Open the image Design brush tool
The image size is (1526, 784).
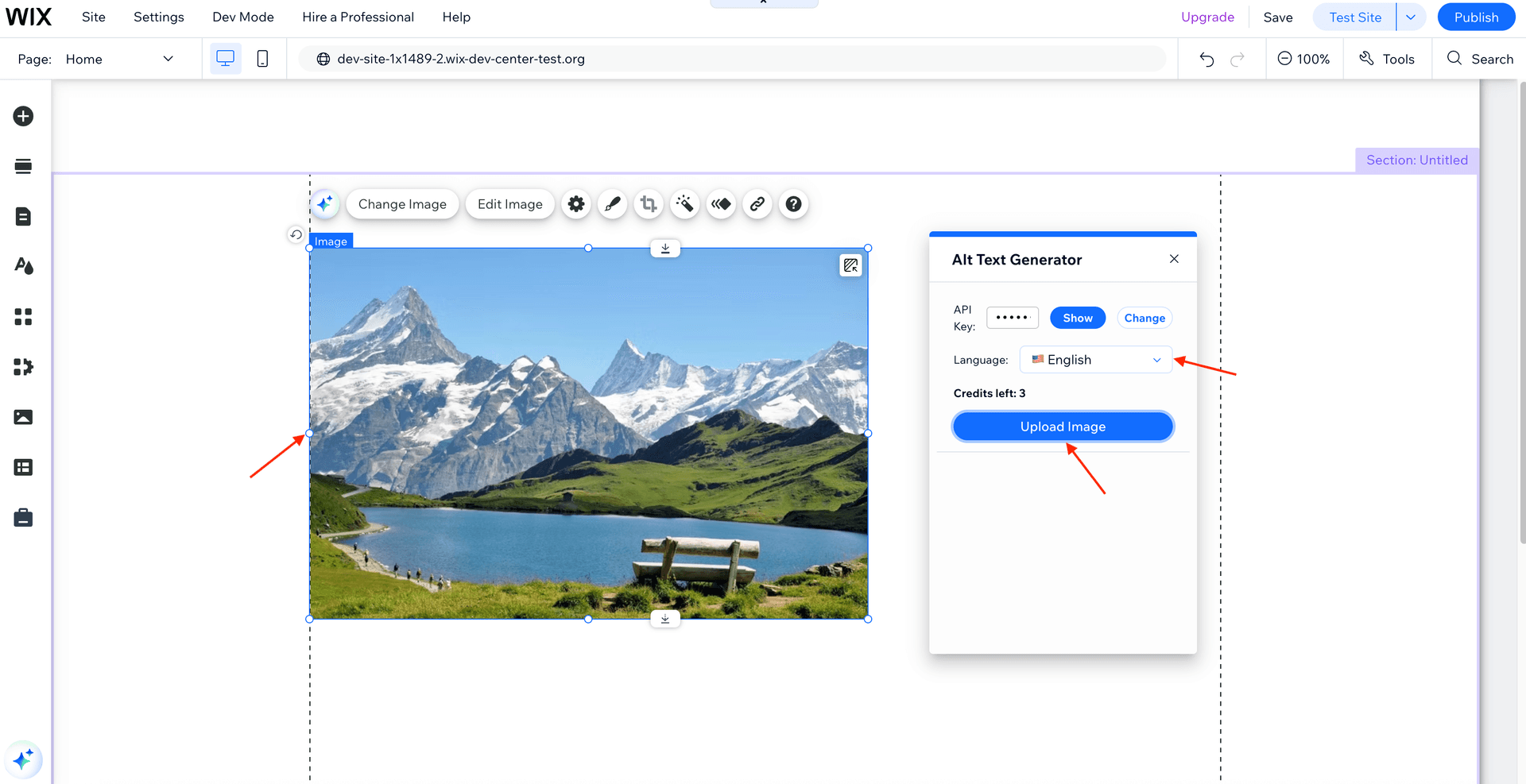[x=612, y=204]
